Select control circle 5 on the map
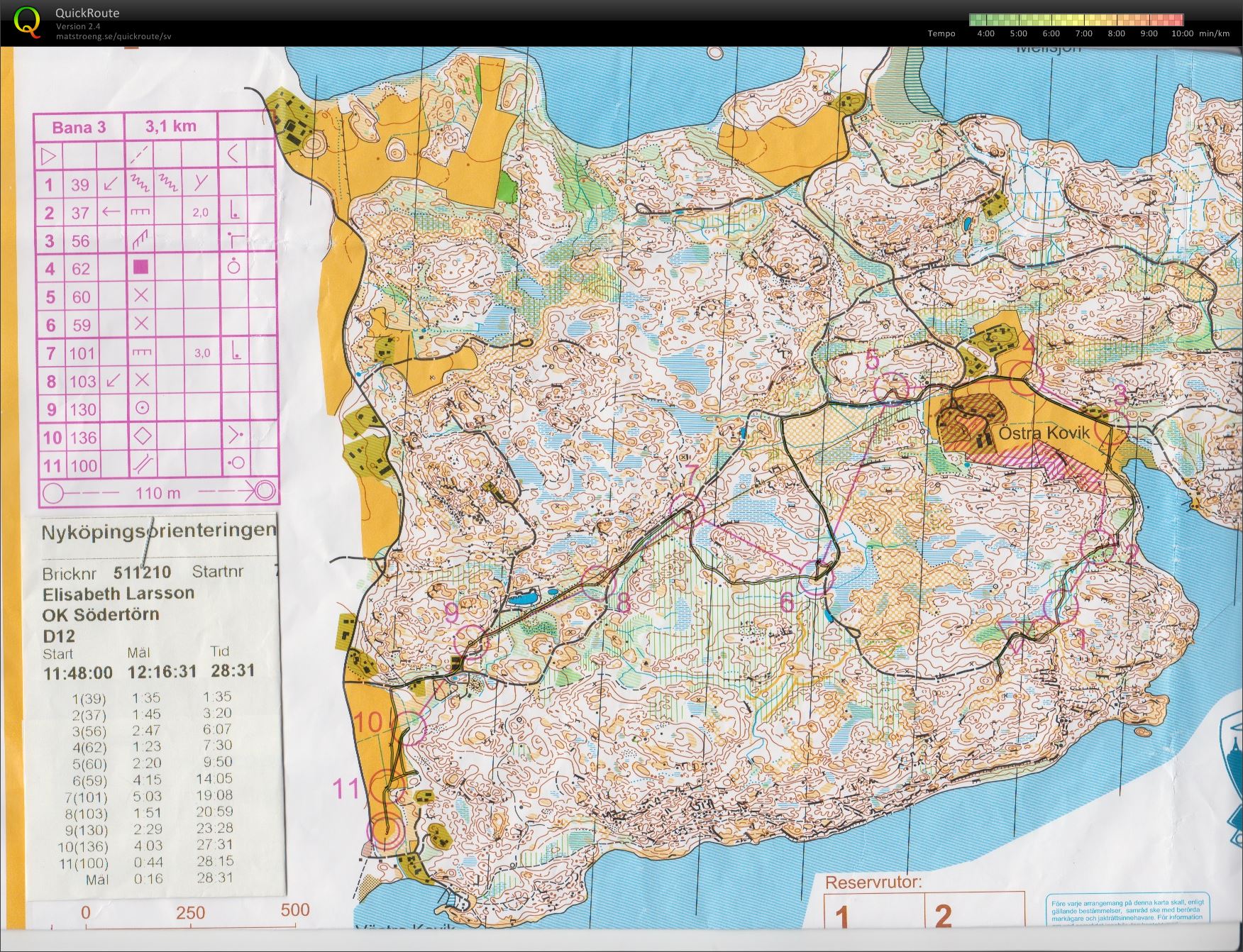1243x952 pixels. coord(891,388)
